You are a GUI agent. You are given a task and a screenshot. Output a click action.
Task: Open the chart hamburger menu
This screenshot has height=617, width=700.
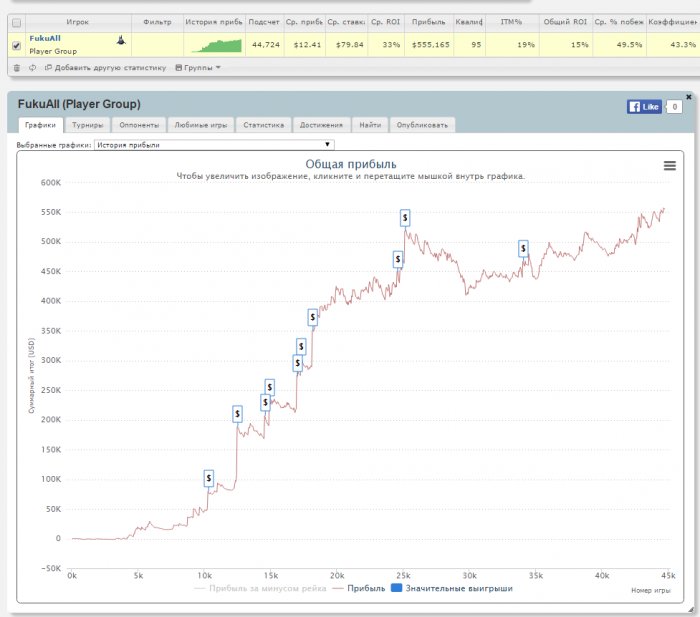tap(670, 166)
